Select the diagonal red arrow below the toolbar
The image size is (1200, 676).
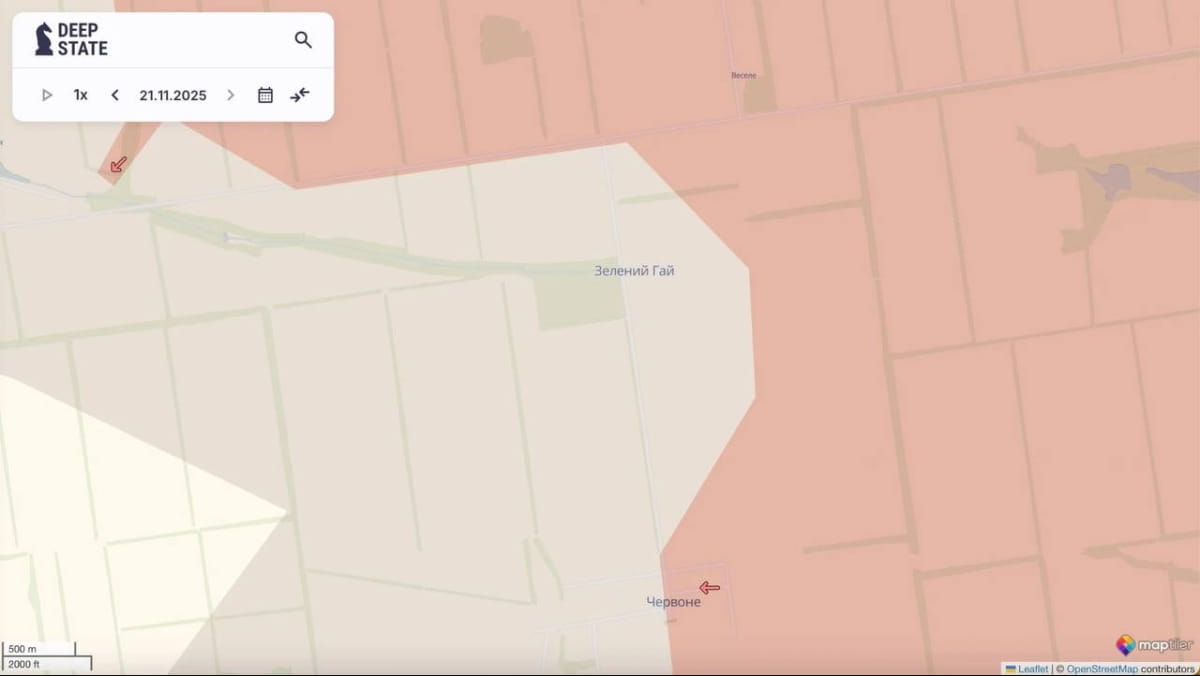119,163
